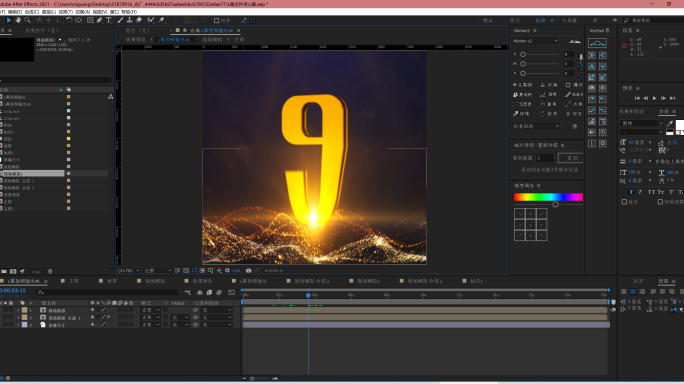Play the preview
Screen dimensions: 684x384
(654, 98)
